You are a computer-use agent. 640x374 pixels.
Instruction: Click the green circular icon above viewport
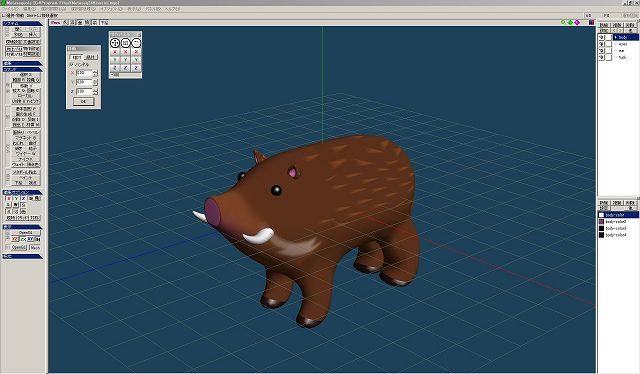point(564,22)
